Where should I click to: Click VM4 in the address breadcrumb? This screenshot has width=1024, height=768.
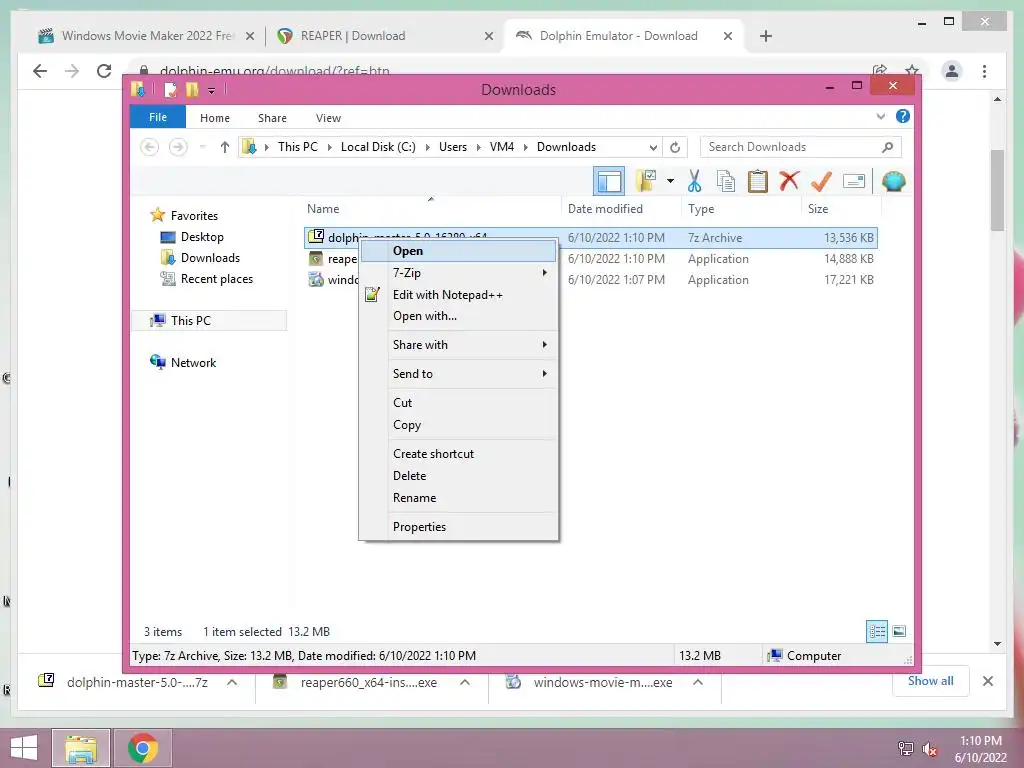coord(502,147)
